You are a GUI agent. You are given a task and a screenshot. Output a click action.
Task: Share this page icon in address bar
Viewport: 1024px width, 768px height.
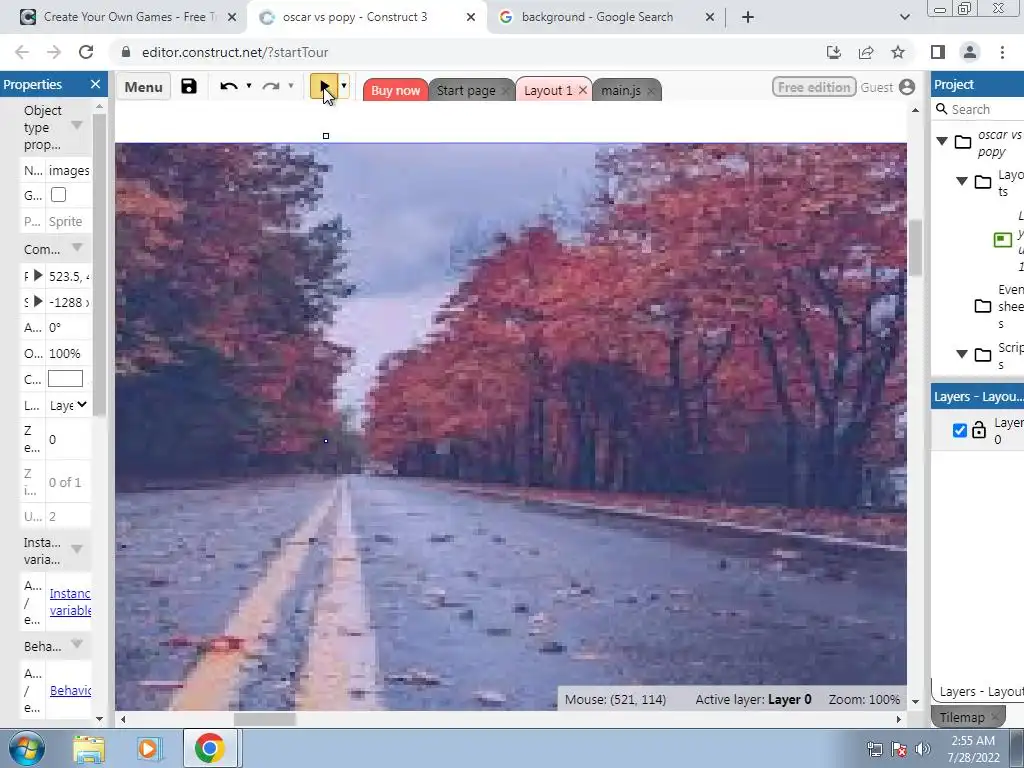point(866,52)
